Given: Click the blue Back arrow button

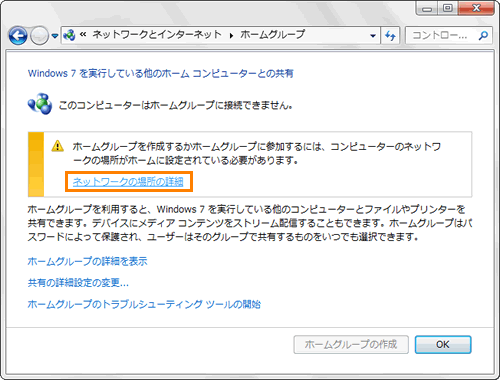Looking at the screenshot, I should coord(18,35).
